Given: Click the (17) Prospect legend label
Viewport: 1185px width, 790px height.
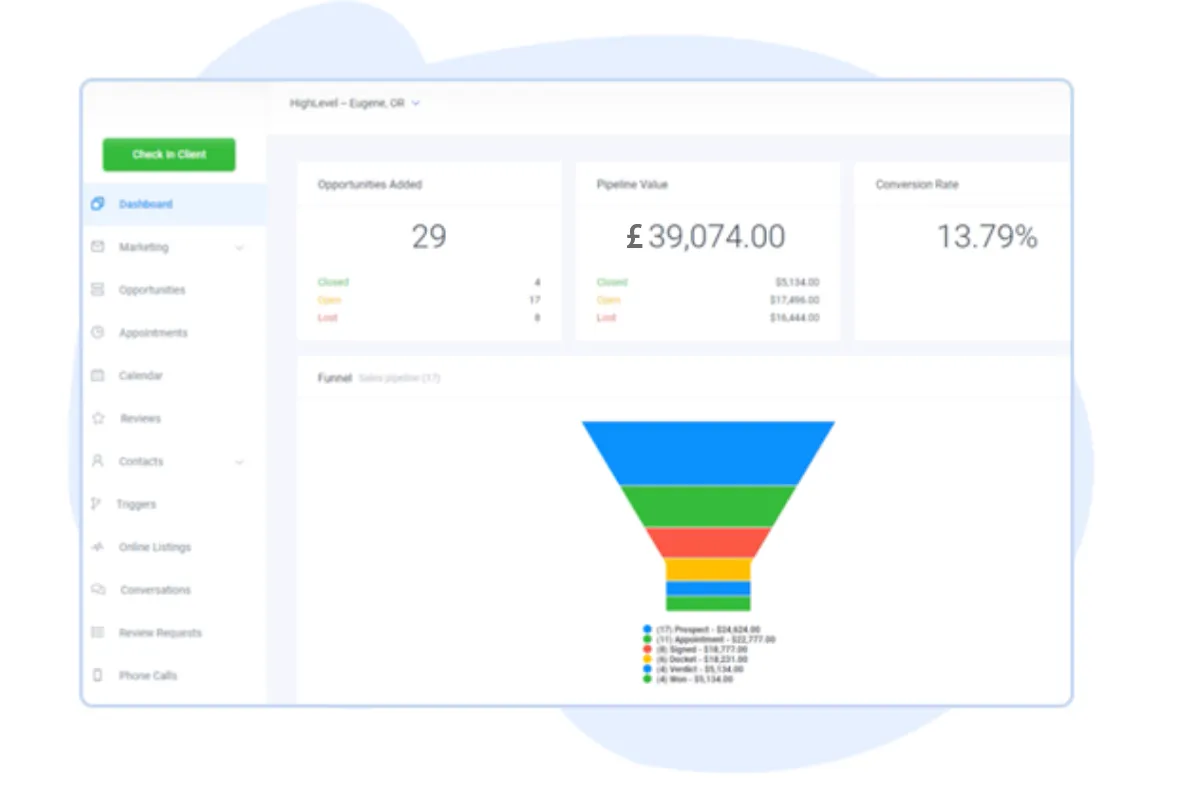Looking at the screenshot, I should [708, 629].
